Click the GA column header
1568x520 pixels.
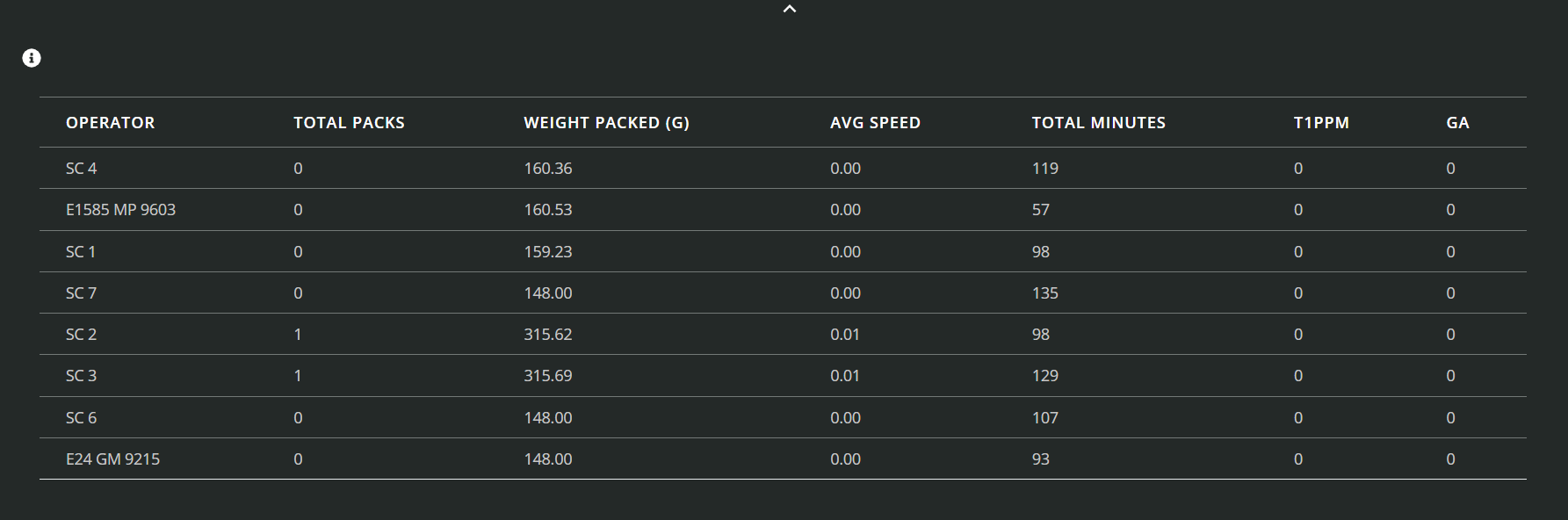click(1457, 123)
